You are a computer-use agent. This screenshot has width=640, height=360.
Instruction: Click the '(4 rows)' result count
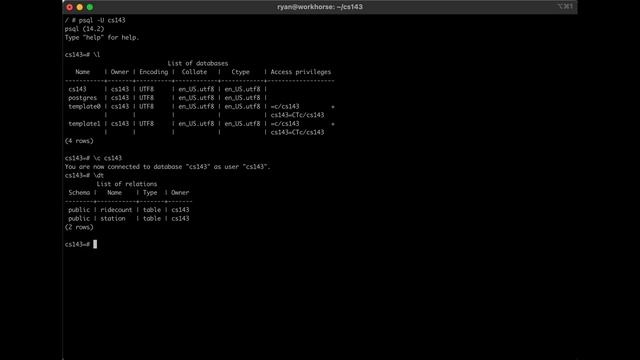[x=79, y=141]
